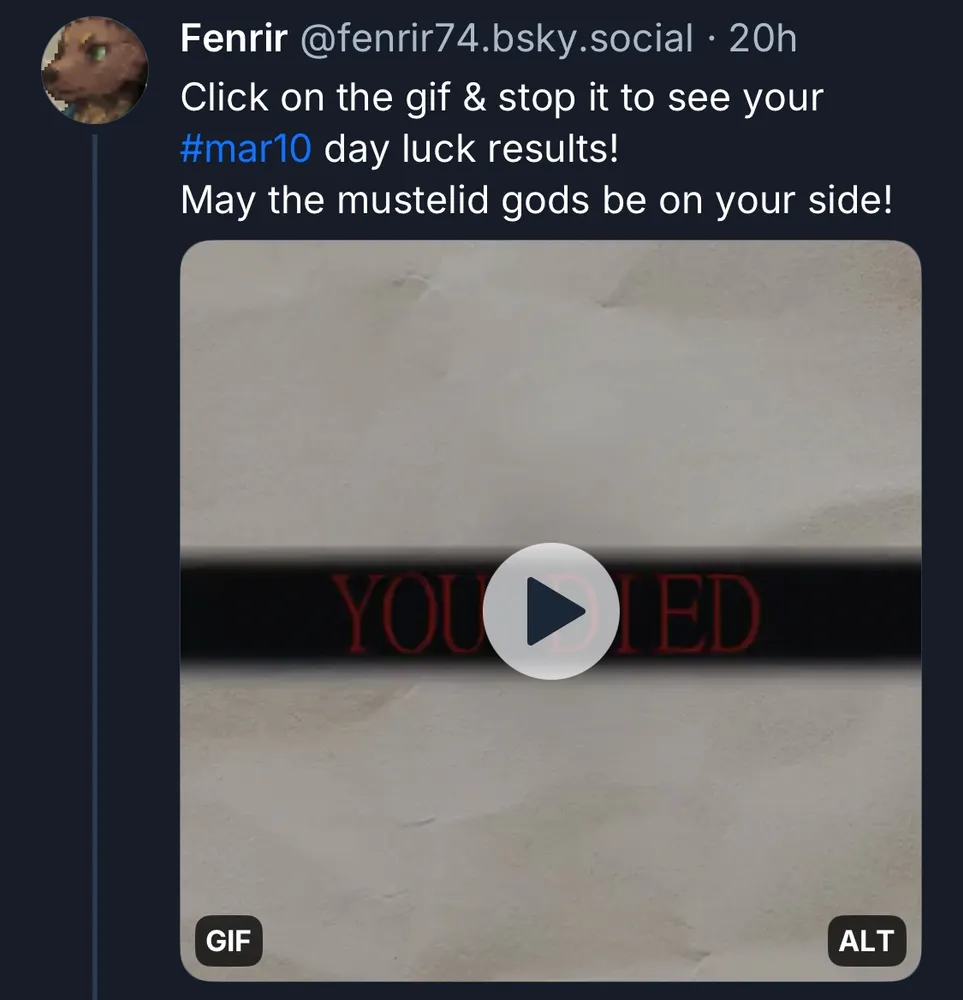Click the GIF badge label
Image resolution: width=963 pixels, height=1000 pixels.
[x=228, y=941]
